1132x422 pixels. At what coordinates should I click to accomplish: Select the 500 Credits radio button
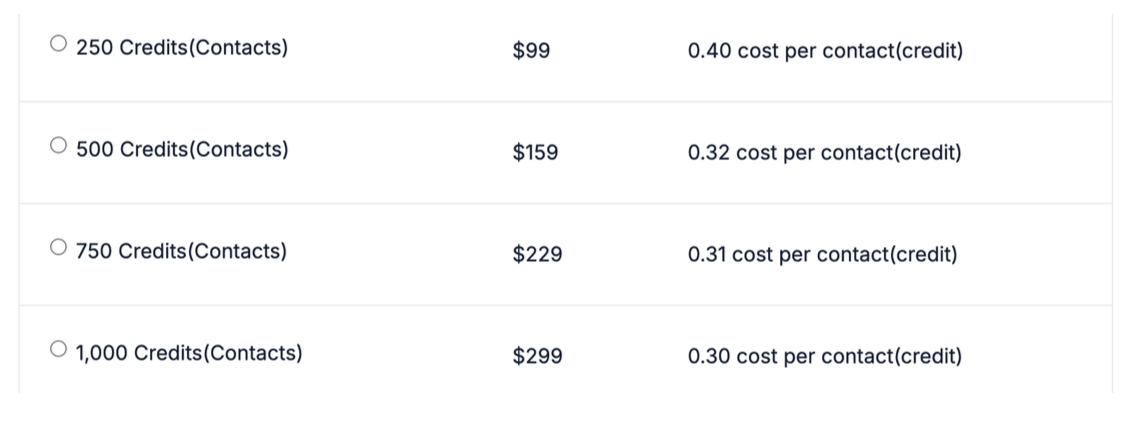(59, 149)
